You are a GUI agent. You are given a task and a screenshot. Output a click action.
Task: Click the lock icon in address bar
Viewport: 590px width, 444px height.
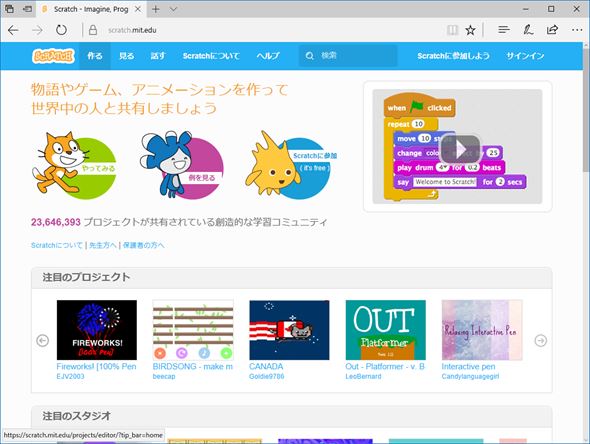[93, 30]
